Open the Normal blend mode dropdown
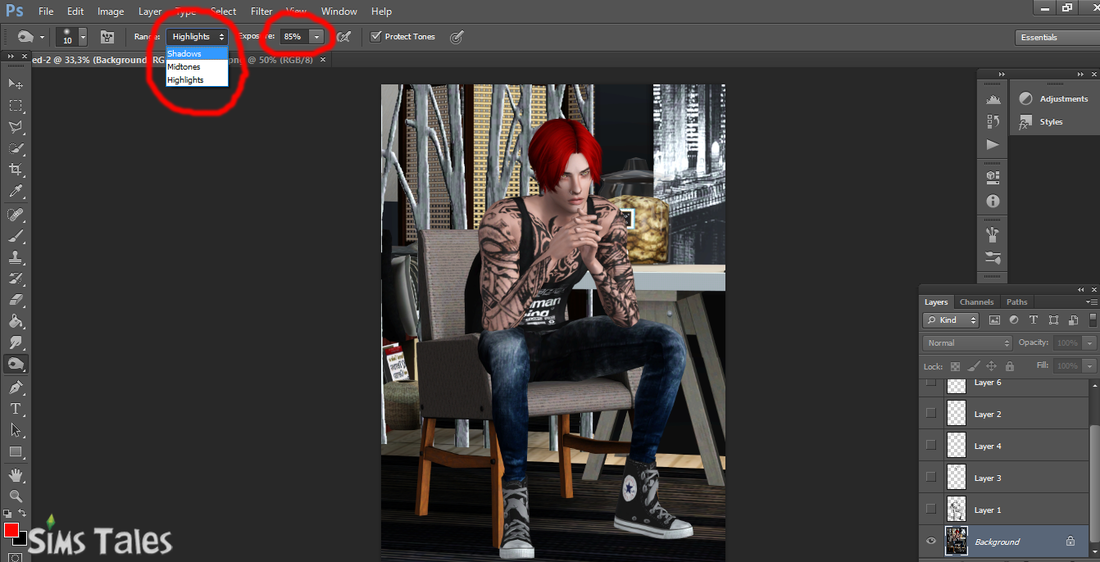 tap(968, 343)
